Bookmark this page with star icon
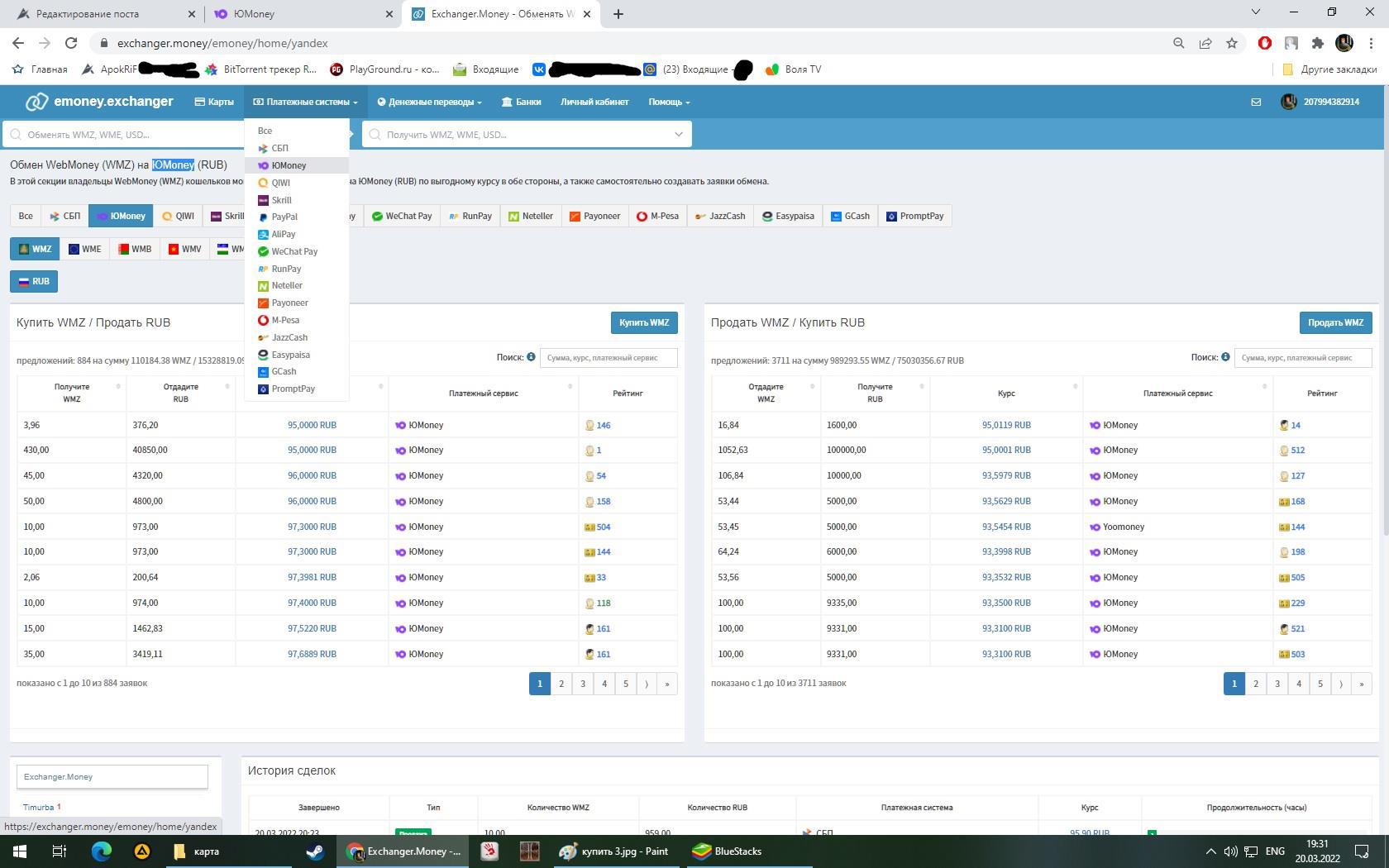The height and width of the screenshot is (868, 1389). click(x=1232, y=43)
